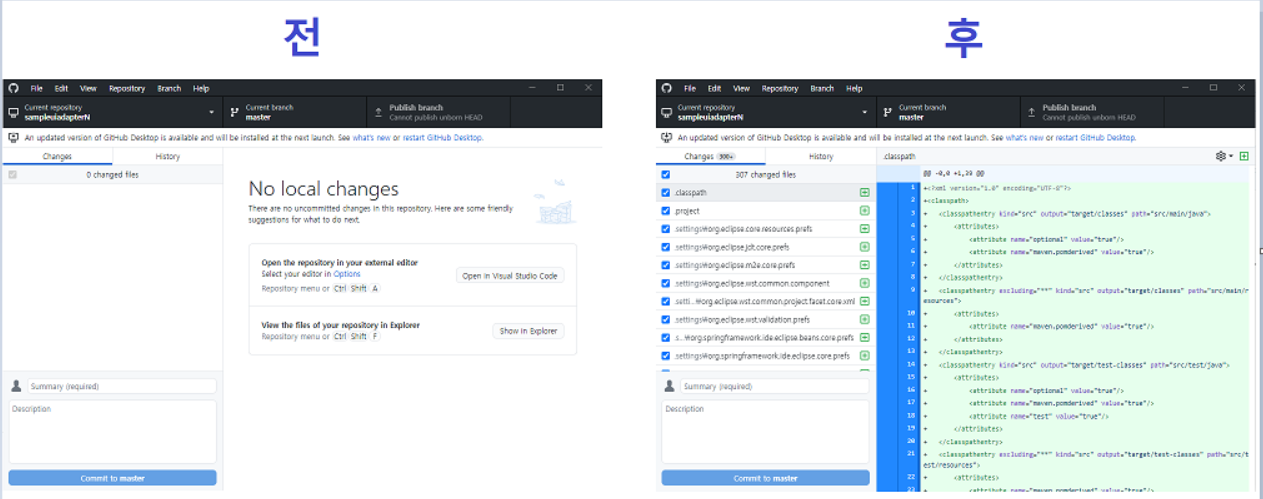This screenshot has height=499, width=1263.
Task: Click the Publish branch button in the 후 window
Action: point(1091,112)
